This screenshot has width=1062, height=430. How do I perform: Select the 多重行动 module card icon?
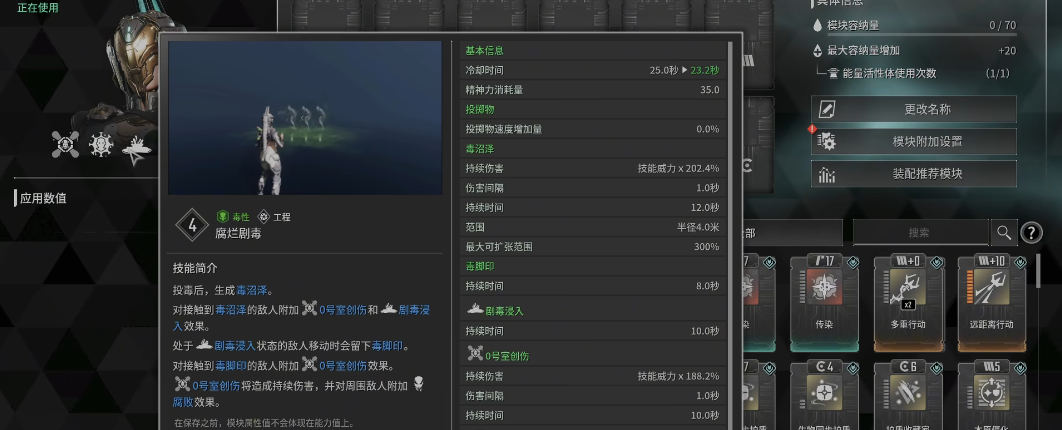tap(908, 286)
